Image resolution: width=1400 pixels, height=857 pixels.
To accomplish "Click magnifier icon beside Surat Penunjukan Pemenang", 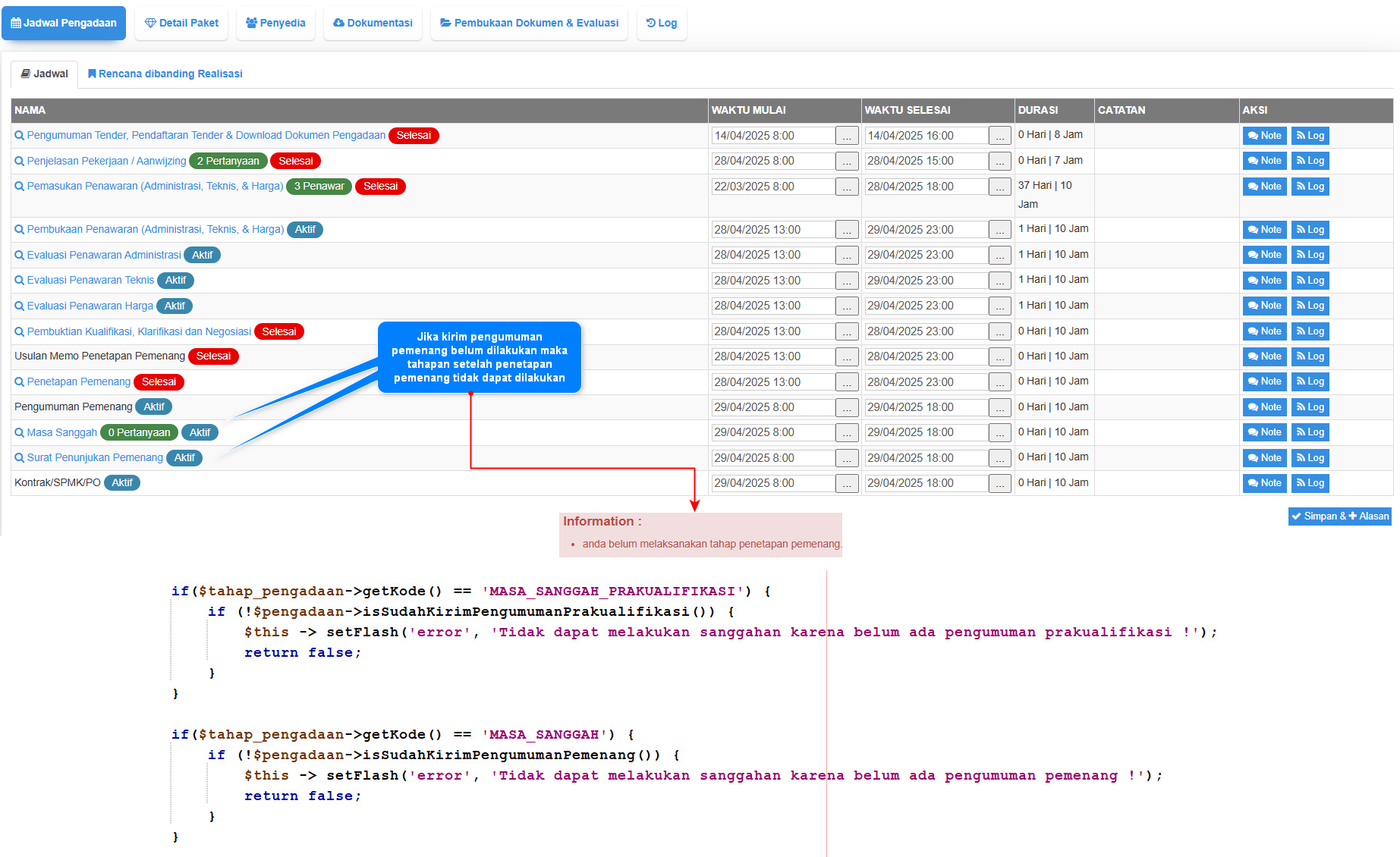I will pos(20,458).
